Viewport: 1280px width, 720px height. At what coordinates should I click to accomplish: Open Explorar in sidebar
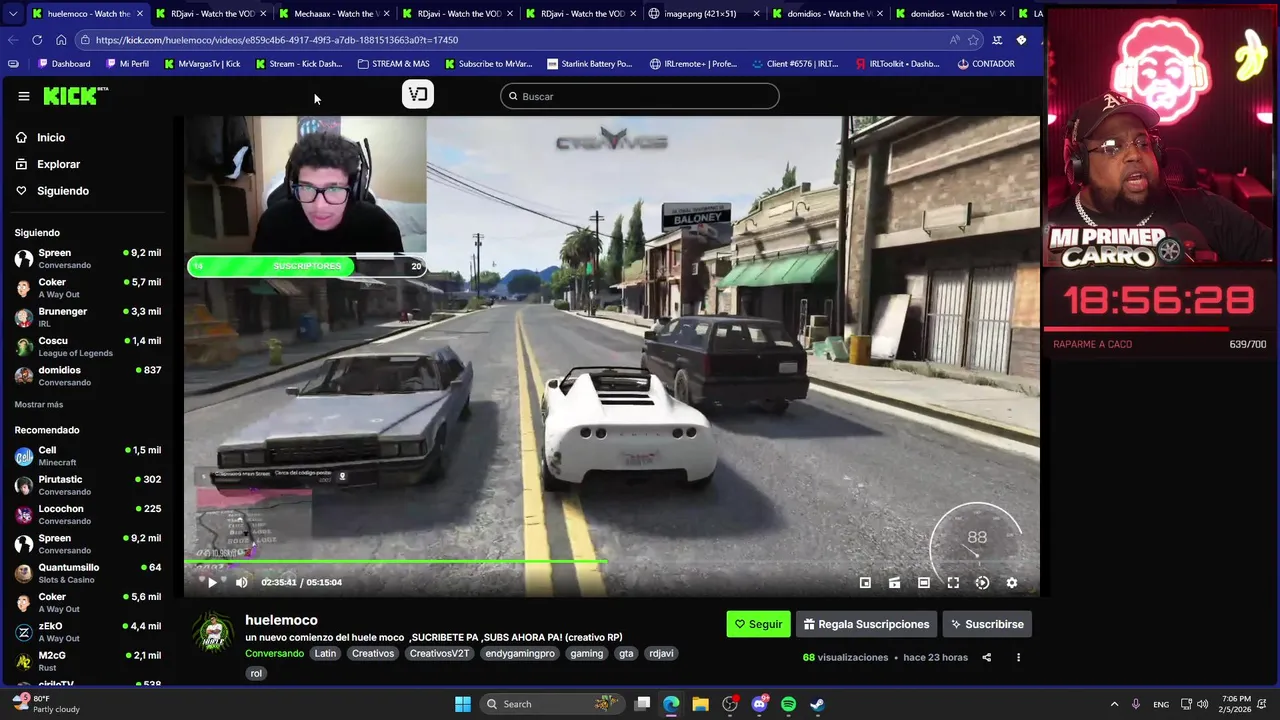coord(58,164)
